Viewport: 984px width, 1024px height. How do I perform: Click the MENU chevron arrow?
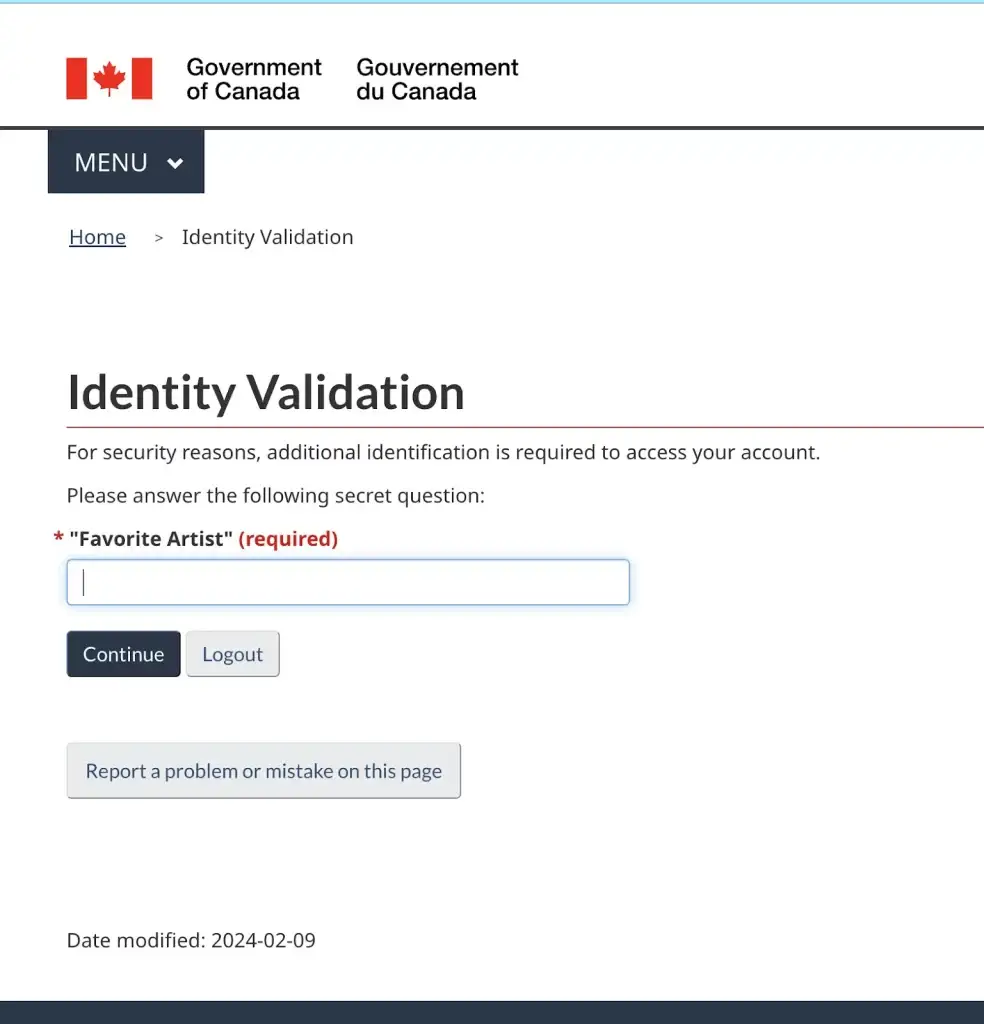(176, 162)
